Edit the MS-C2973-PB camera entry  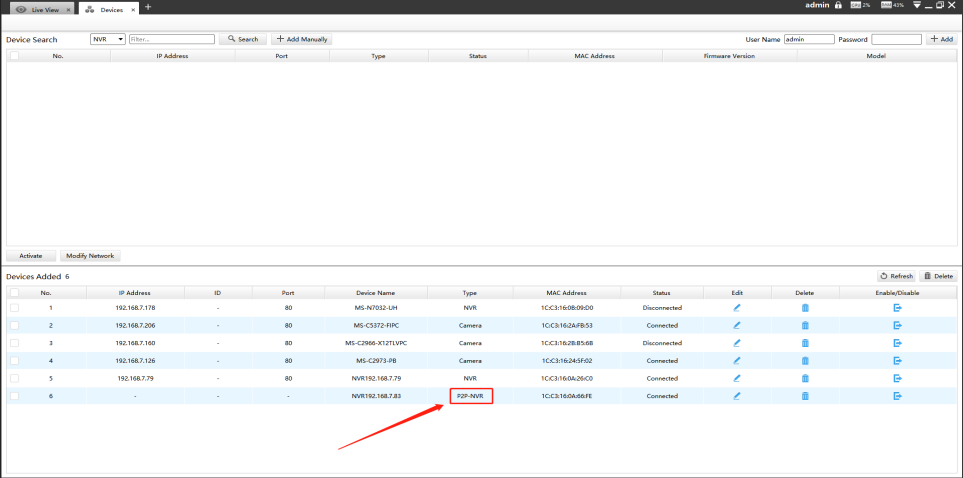737,361
